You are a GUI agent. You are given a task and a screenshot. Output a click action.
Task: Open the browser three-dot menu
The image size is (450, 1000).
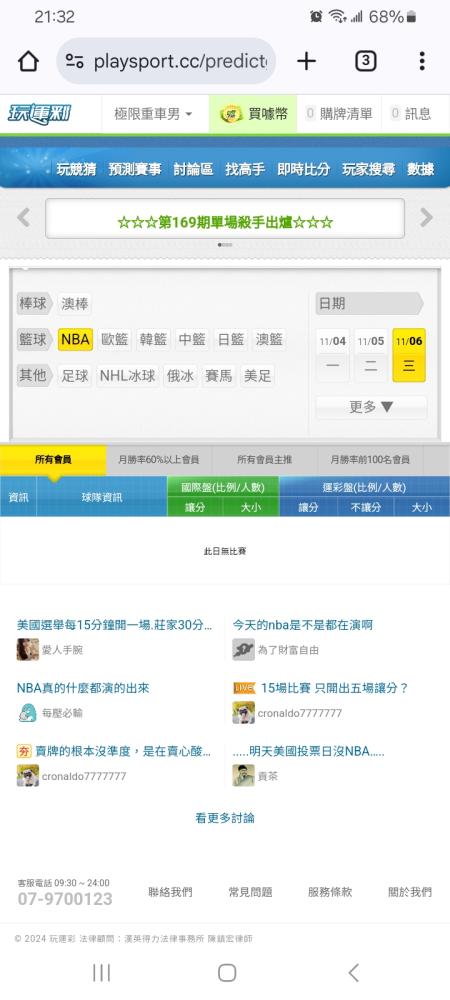coord(422,61)
